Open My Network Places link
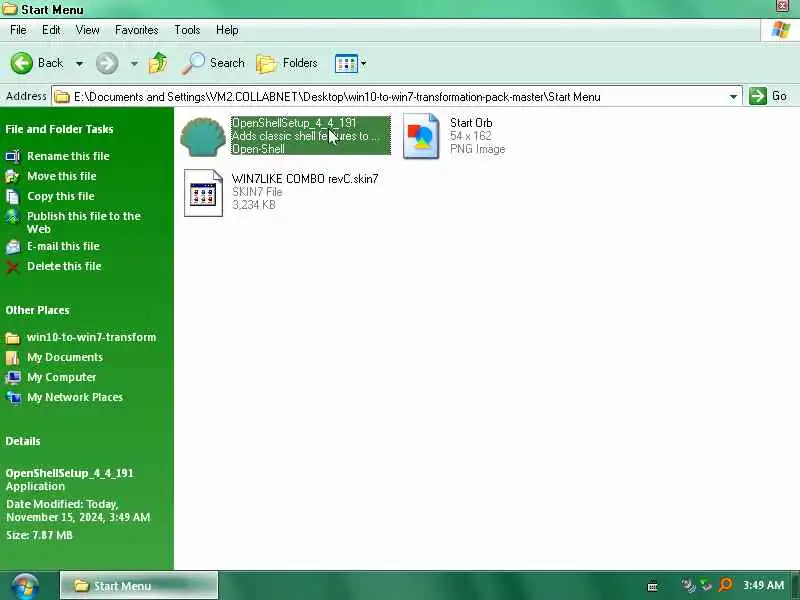This screenshot has width=800, height=600. click(x=74, y=397)
